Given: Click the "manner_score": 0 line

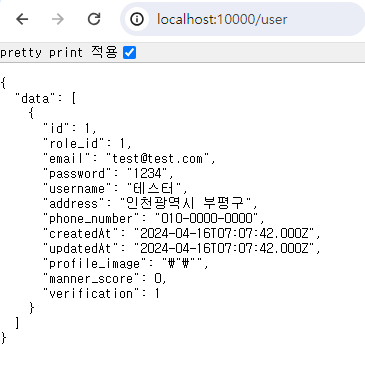Looking at the screenshot, I should point(104,278).
